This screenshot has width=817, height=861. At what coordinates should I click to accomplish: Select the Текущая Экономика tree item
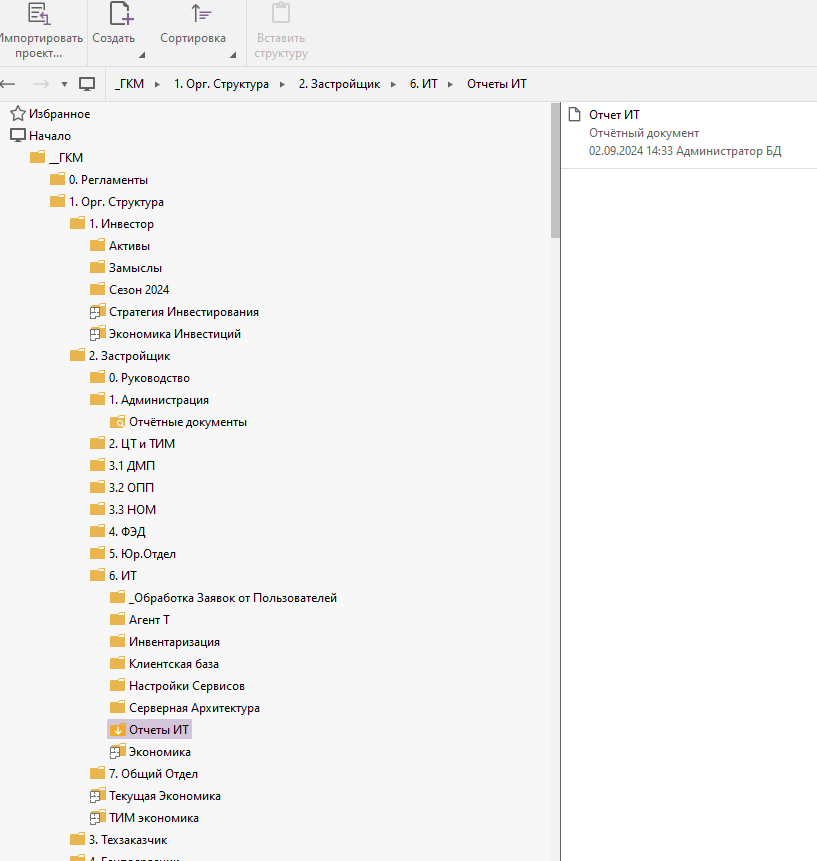click(x=164, y=796)
